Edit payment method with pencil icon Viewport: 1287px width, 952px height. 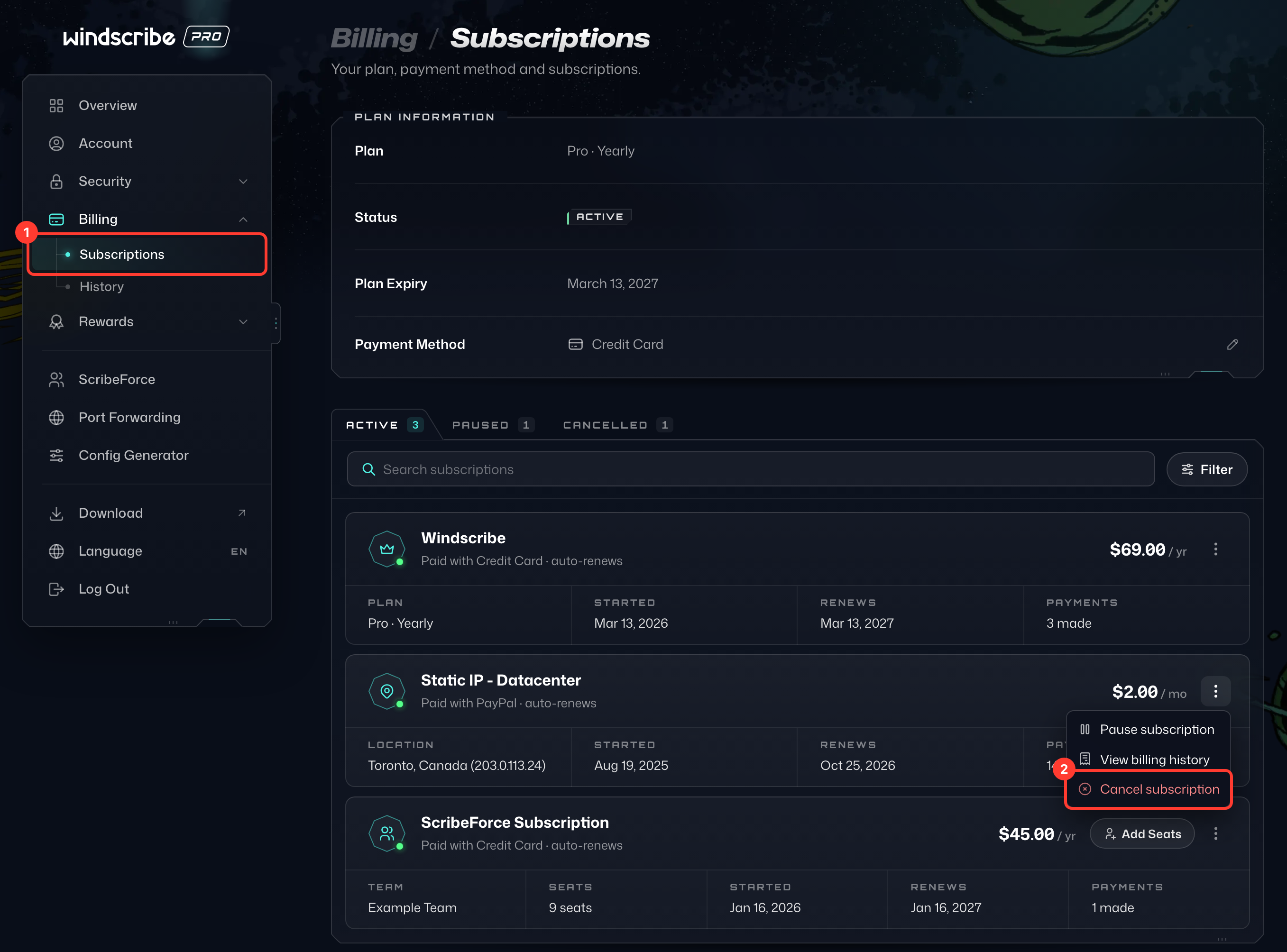(1232, 344)
